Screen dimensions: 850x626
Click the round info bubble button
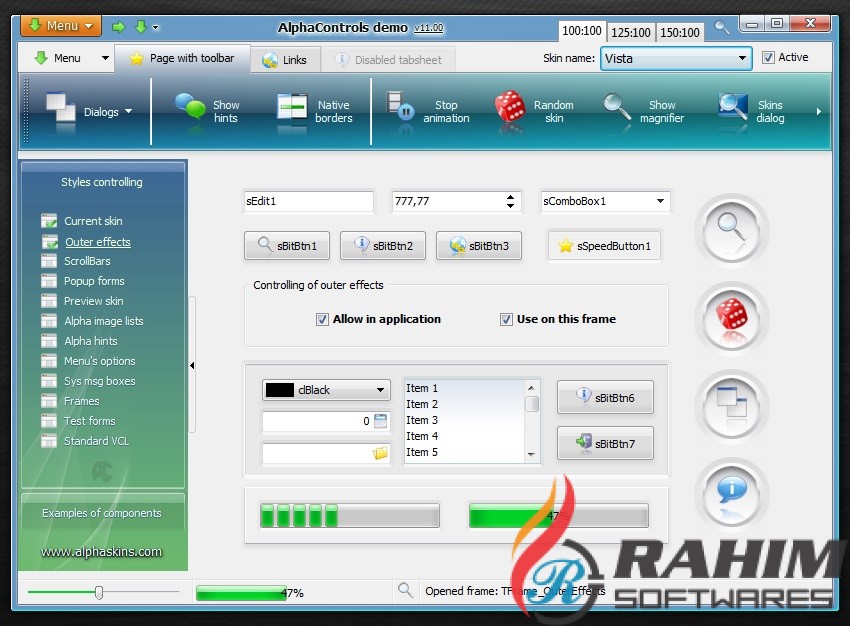coord(732,494)
